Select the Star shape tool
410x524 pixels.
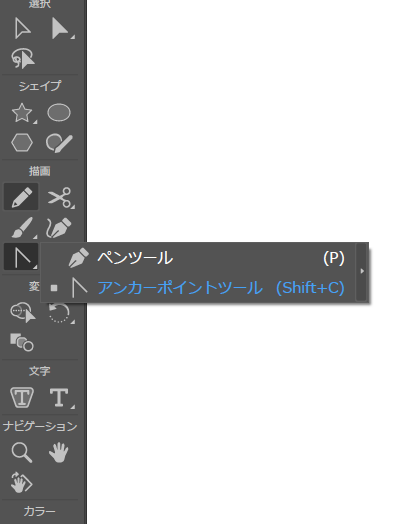point(22,113)
